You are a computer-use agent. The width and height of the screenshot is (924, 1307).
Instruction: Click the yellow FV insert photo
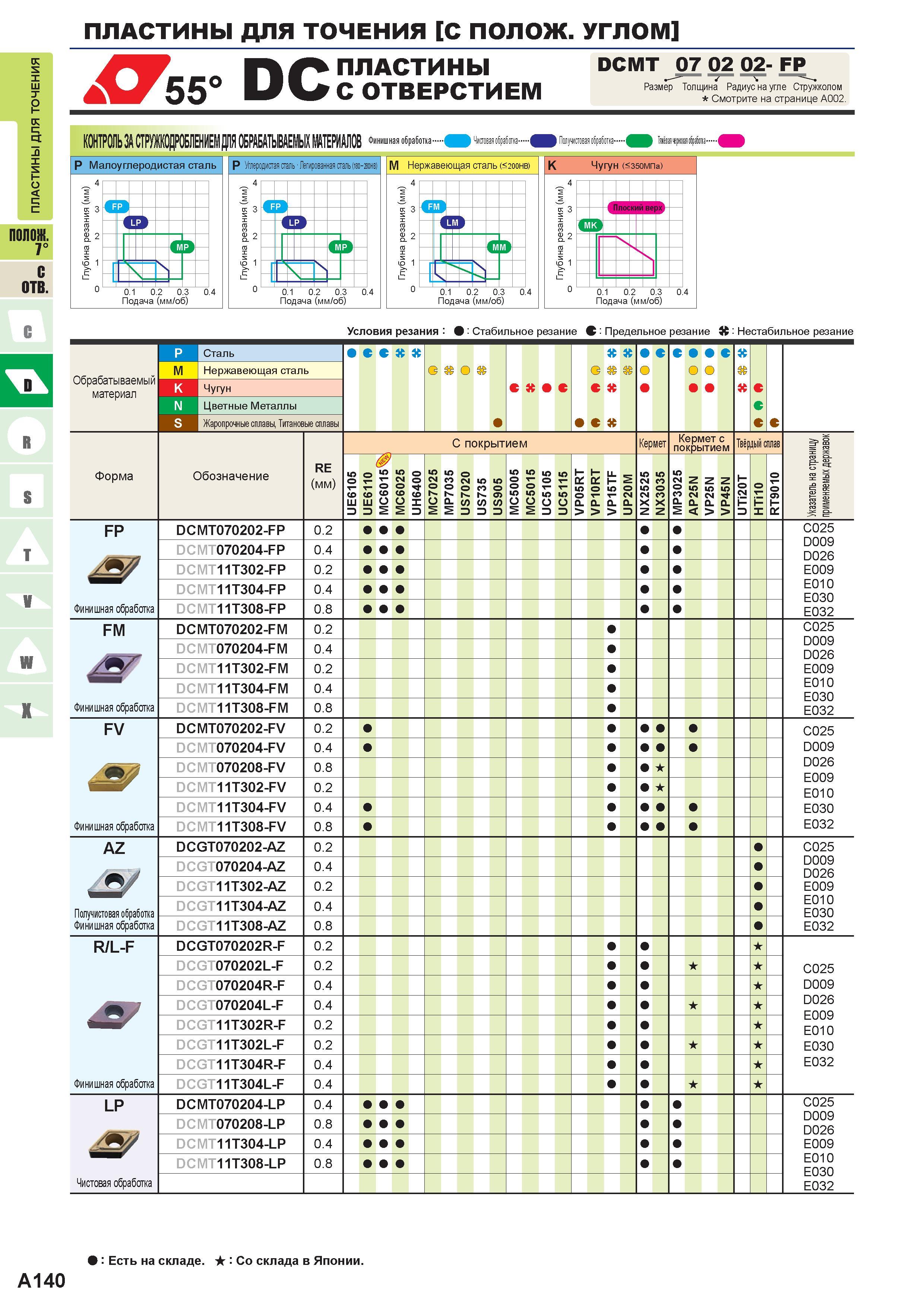pyautogui.click(x=114, y=776)
